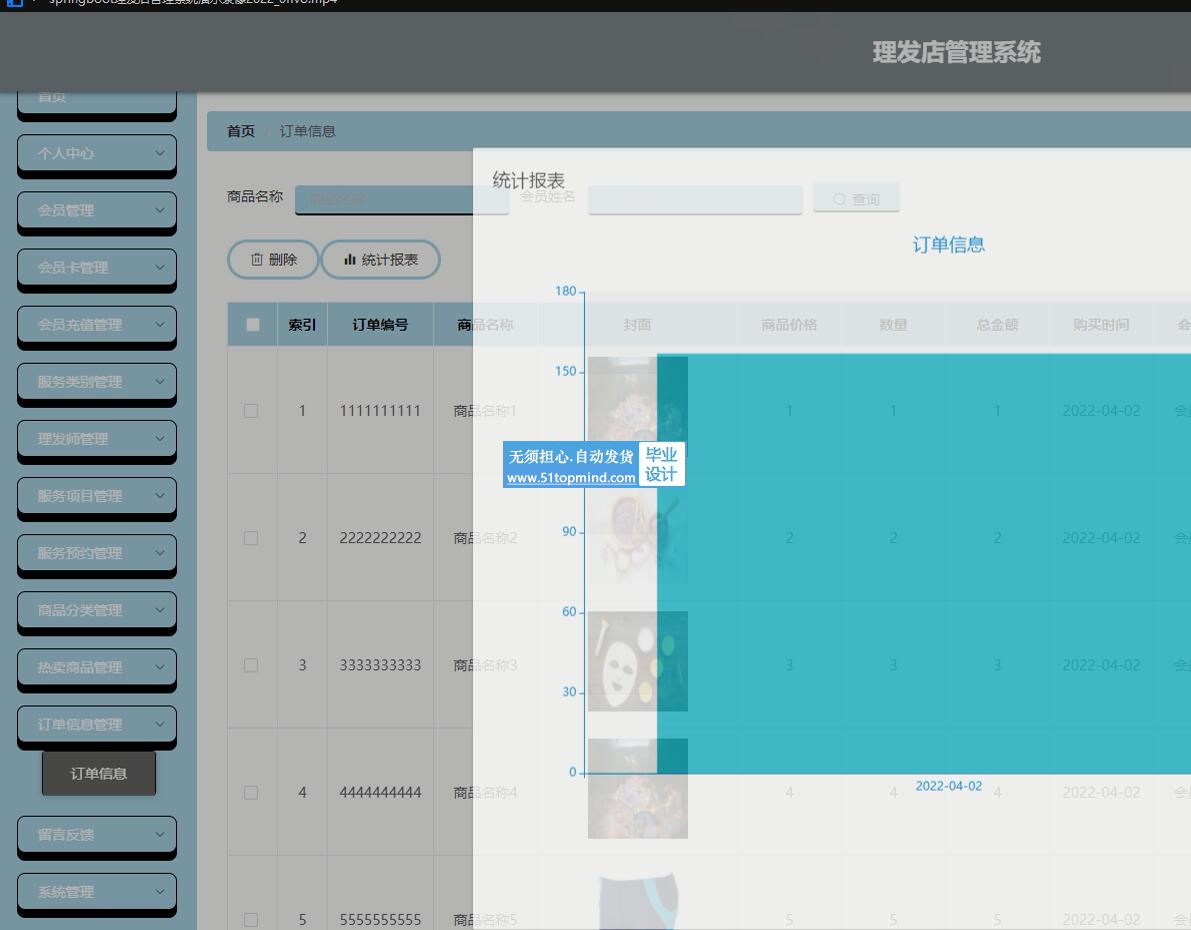This screenshot has height=930, width=1191.
Task: Click 订单信息 in the breadcrumb
Action: (x=308, y=131)
